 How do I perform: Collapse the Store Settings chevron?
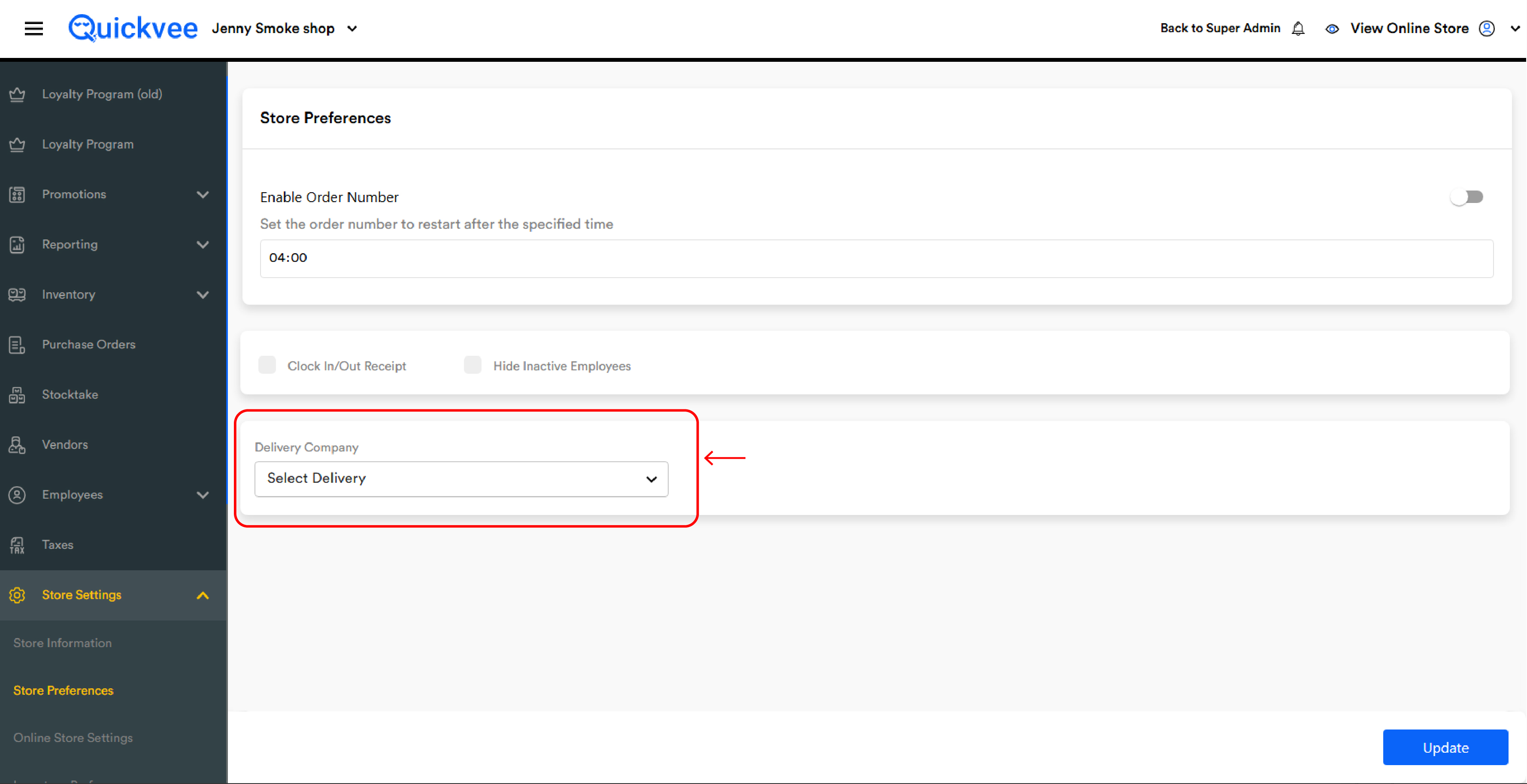coord(203,595)
